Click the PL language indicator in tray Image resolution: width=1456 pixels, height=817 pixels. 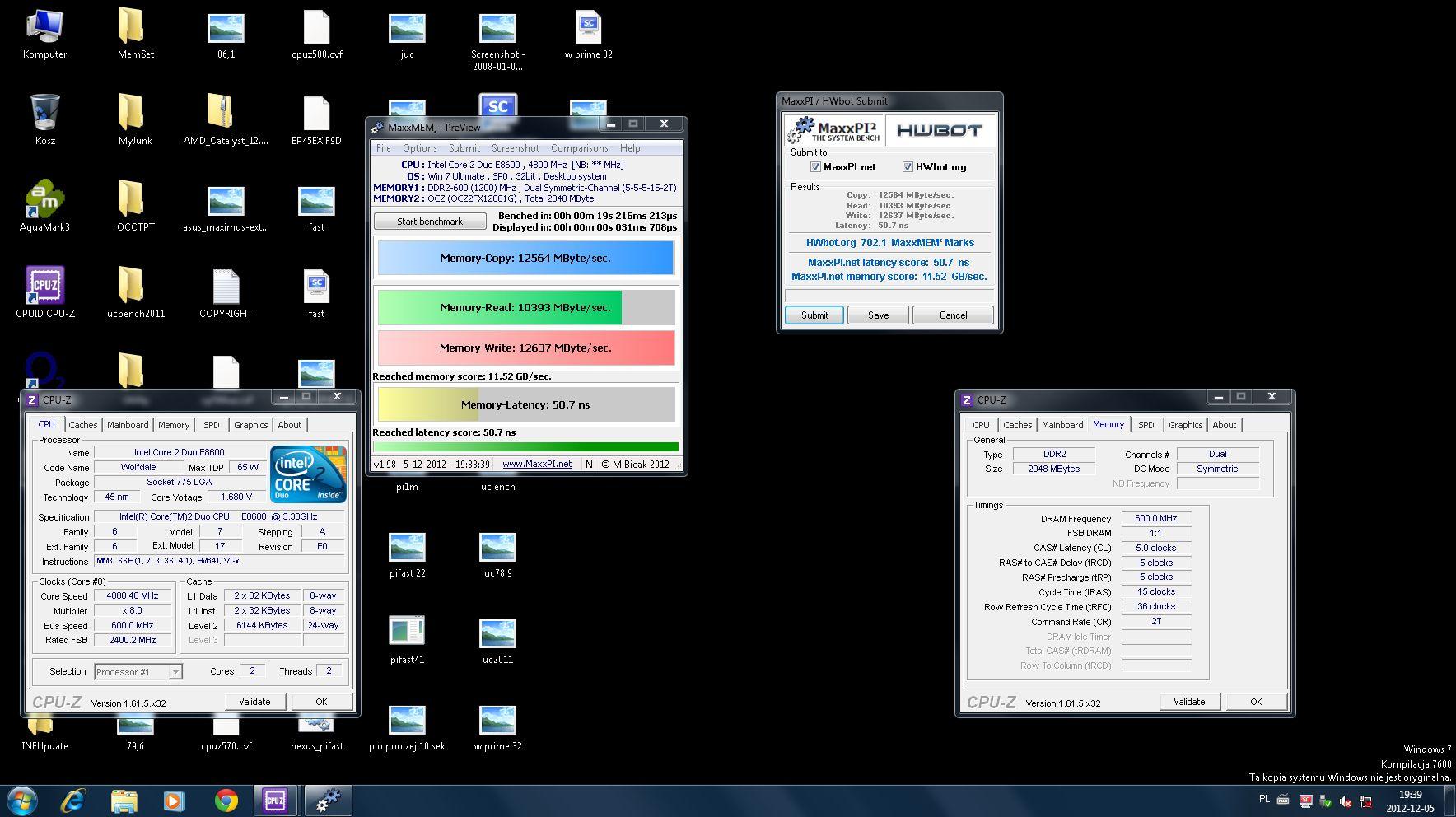coord(1264,799)
